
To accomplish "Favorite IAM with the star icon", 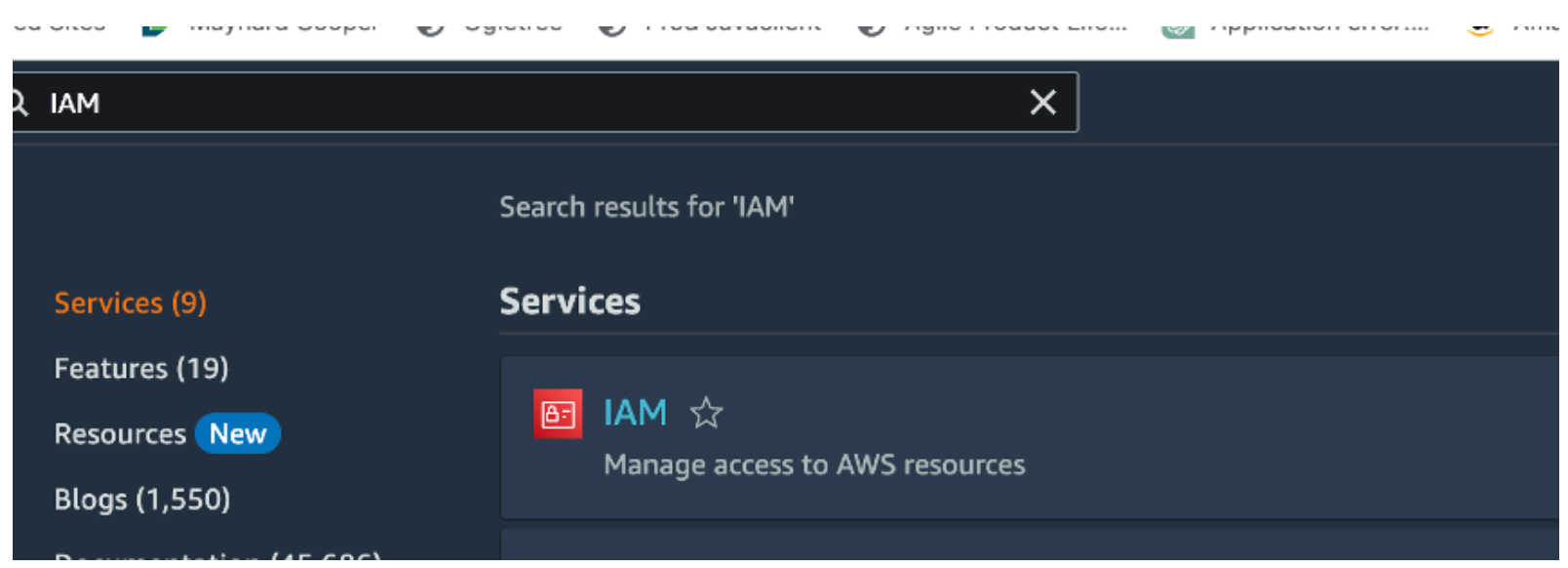I will tap(706, 414).
